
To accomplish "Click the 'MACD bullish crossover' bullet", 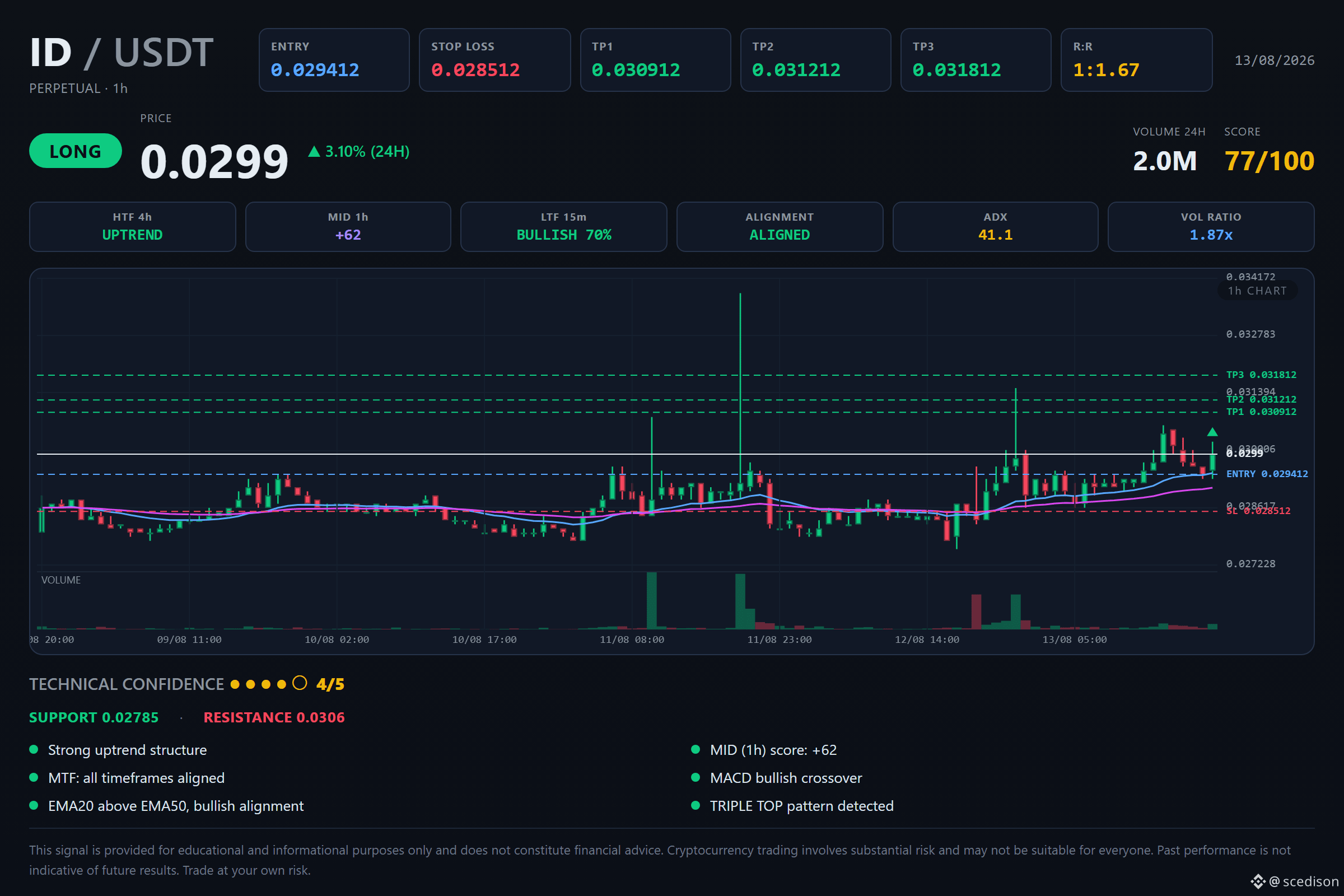I will coord(786,778).
